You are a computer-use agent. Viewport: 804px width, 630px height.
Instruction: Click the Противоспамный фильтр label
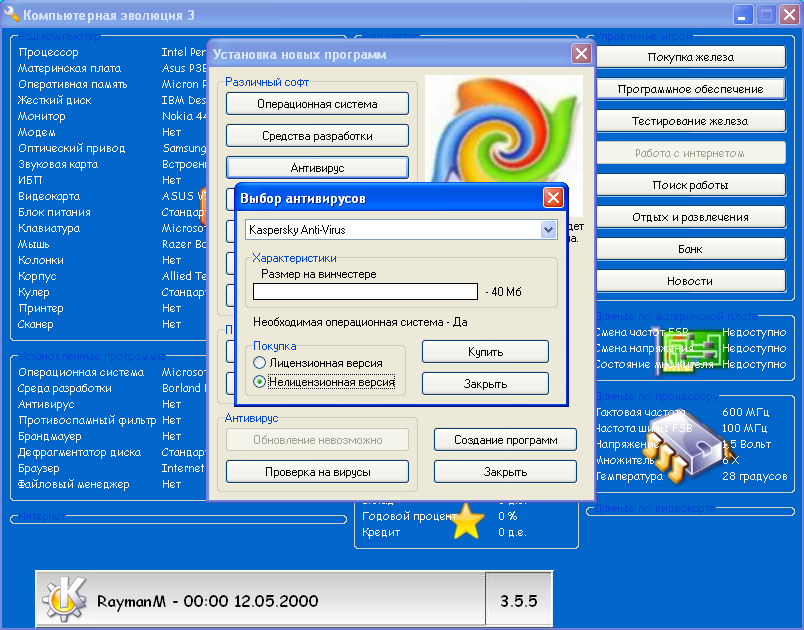(87, 420)
